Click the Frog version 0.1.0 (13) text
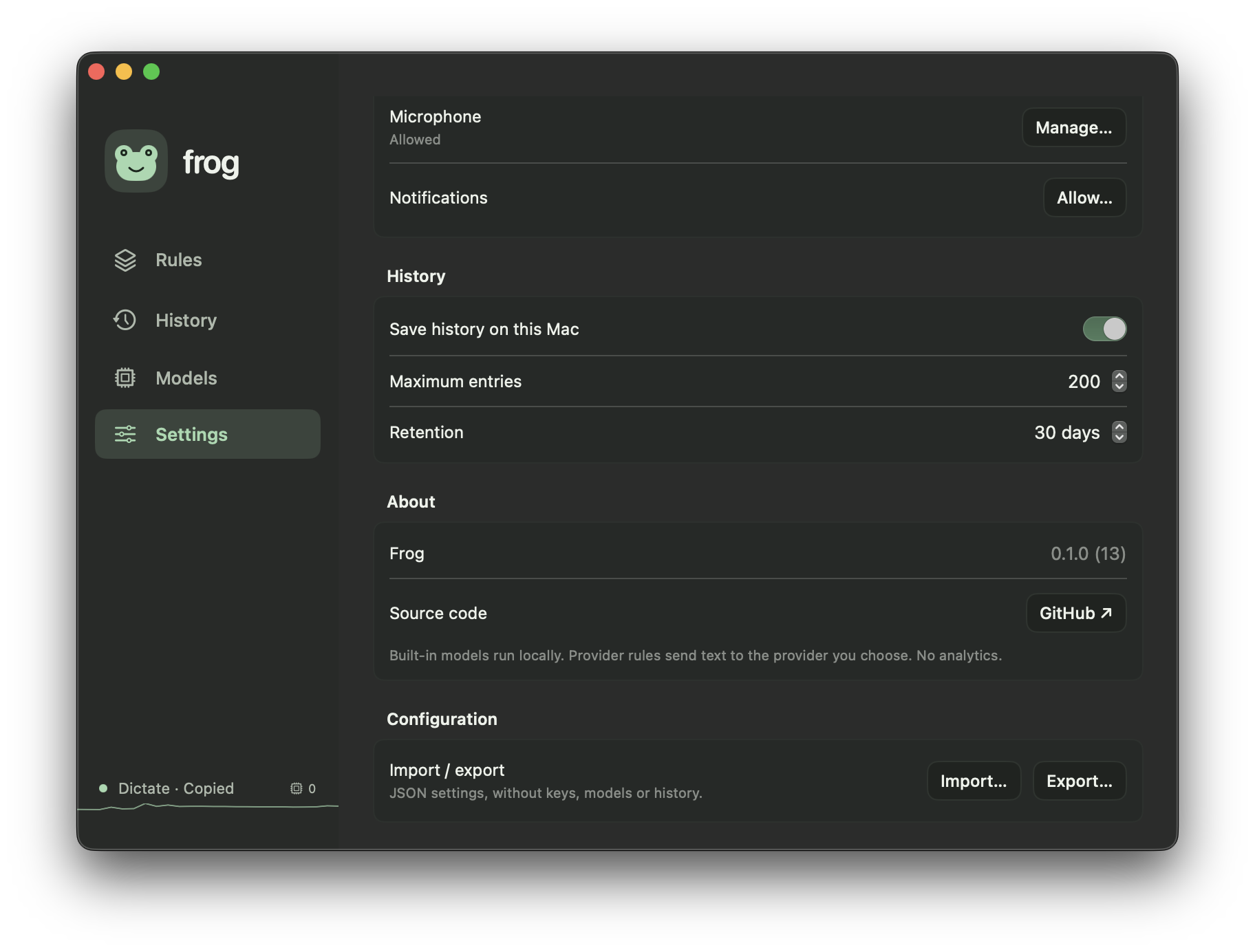The width and height of the screenshot is (1255, 952). [x=1088, y=554]
